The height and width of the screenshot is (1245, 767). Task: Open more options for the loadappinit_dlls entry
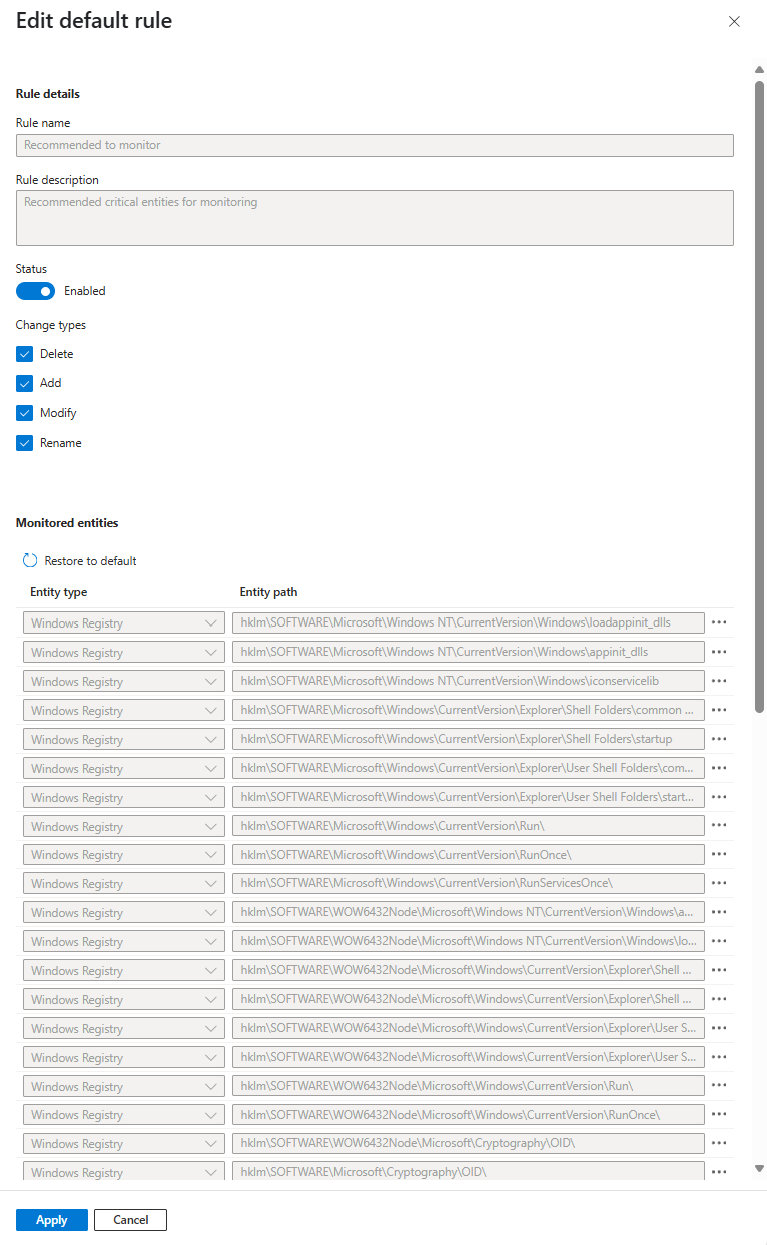[718, 622]
